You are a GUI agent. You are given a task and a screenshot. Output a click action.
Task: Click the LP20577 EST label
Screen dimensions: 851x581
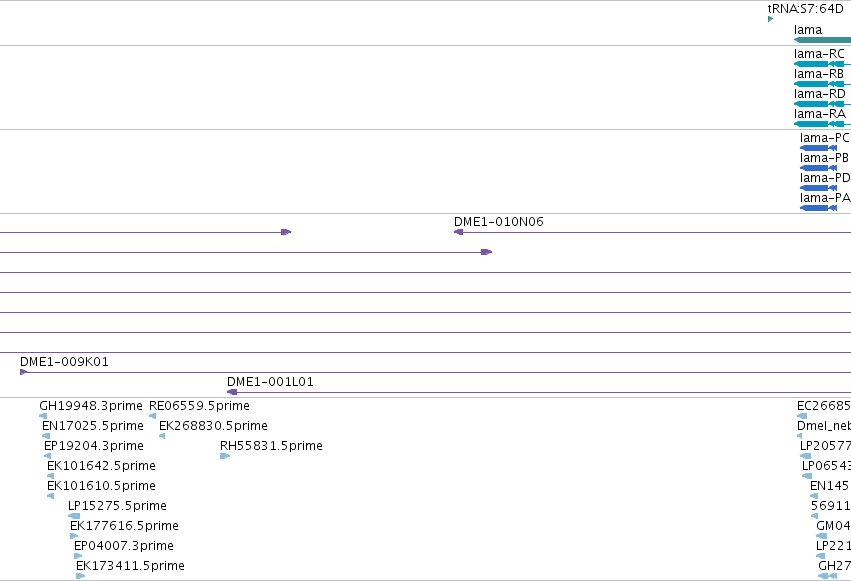pyautogui.click(x=825, y=446)
